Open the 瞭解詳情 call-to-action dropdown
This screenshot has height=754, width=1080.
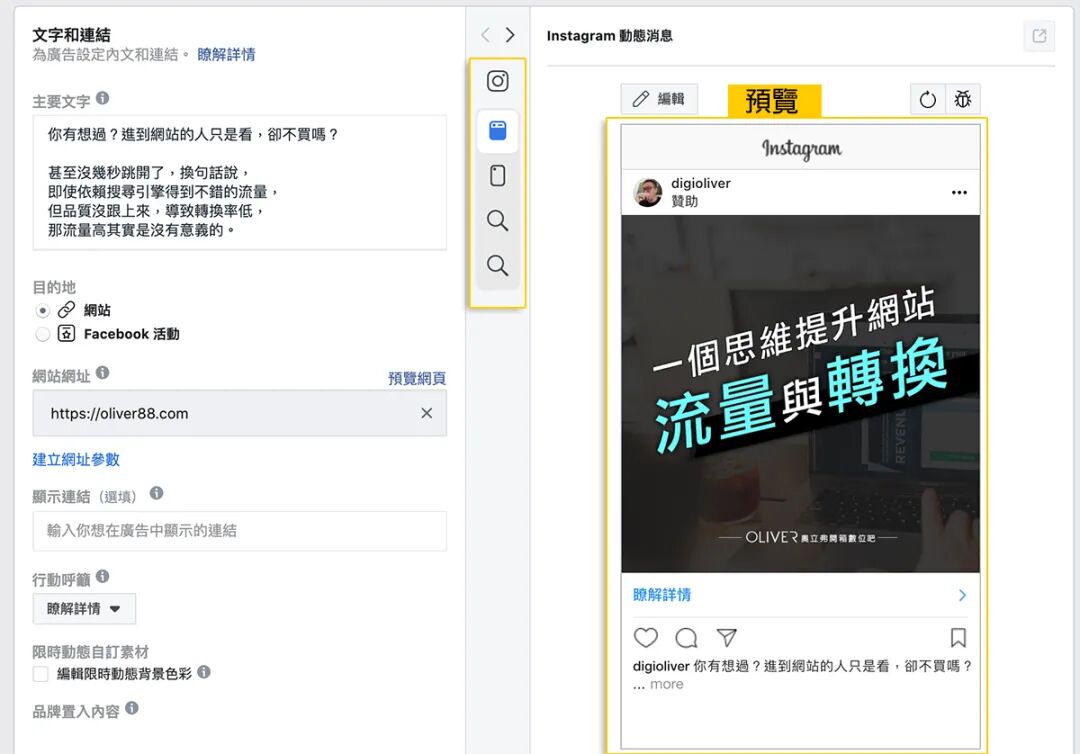[84, 609]
